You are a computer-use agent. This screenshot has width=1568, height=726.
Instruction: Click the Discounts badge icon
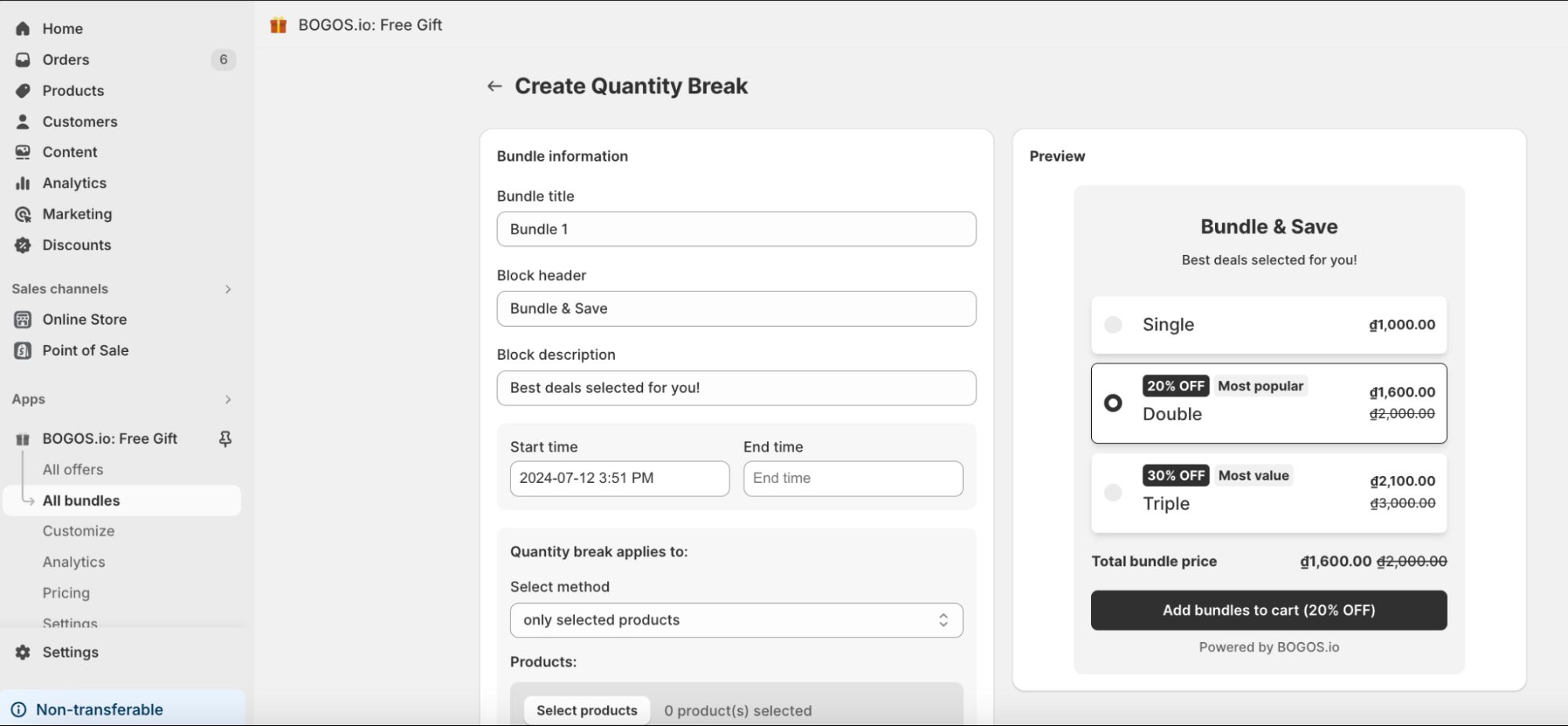click(23, 245)
